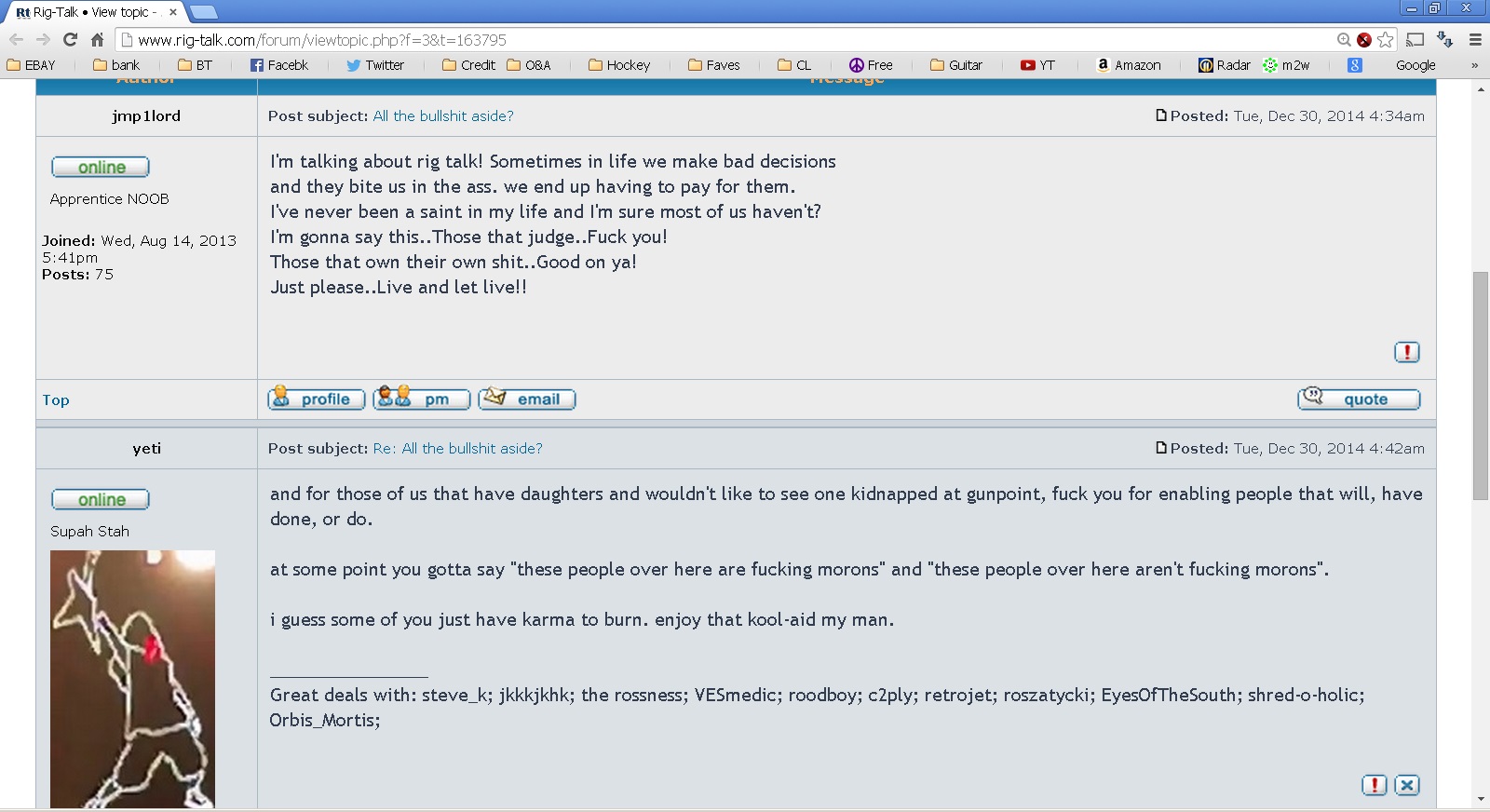This screenshot has height=812, width=1490.
Task: Open the Hockey bookmark folder
Action: click(619, 65)
